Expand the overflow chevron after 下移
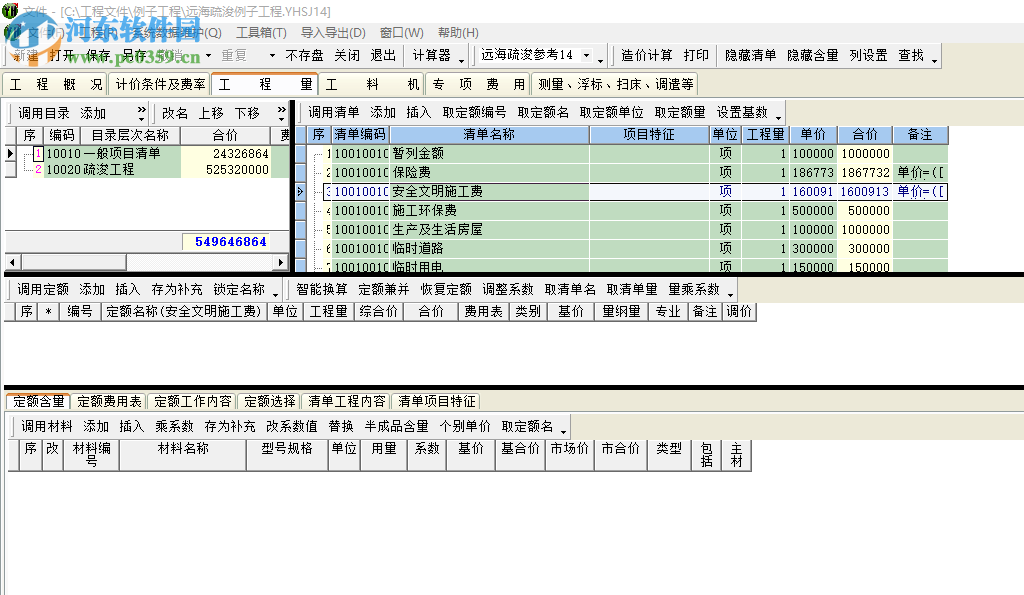 [281, 113]
